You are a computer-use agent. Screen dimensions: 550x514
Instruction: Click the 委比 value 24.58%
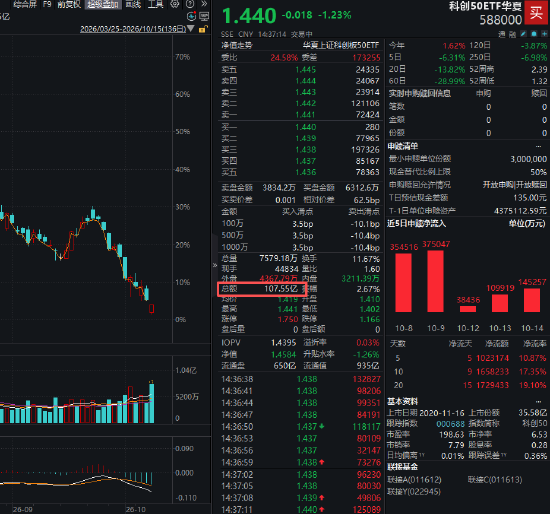click(284, 57)
